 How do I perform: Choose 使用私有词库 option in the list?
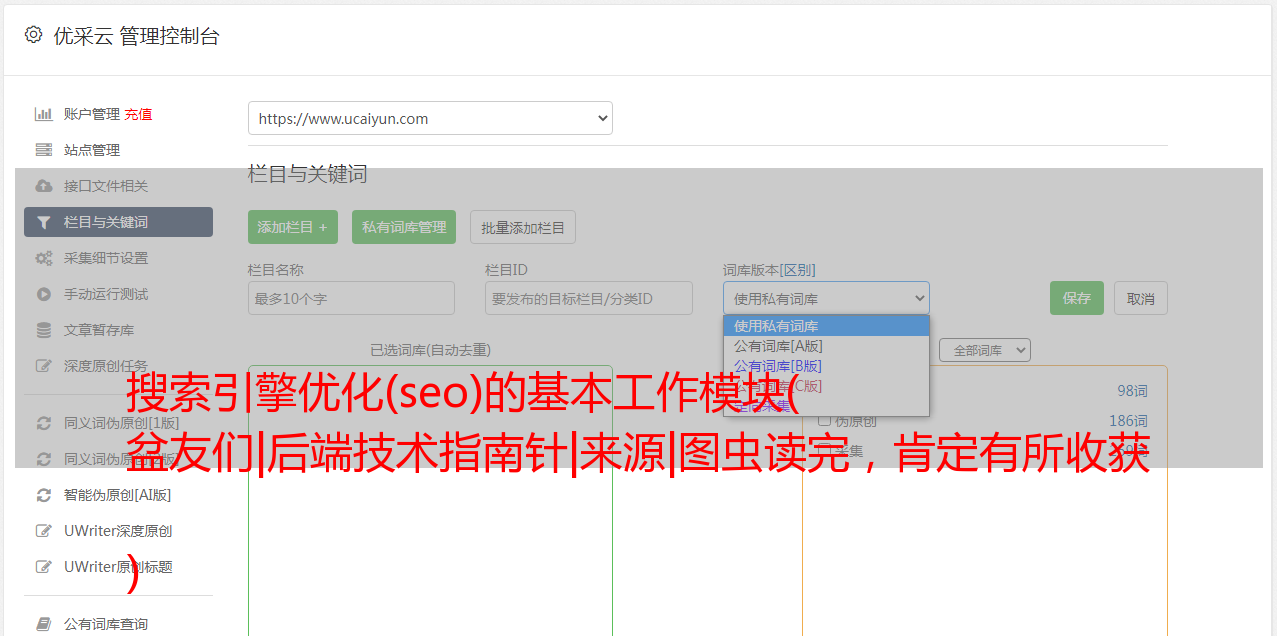[826, 326]
